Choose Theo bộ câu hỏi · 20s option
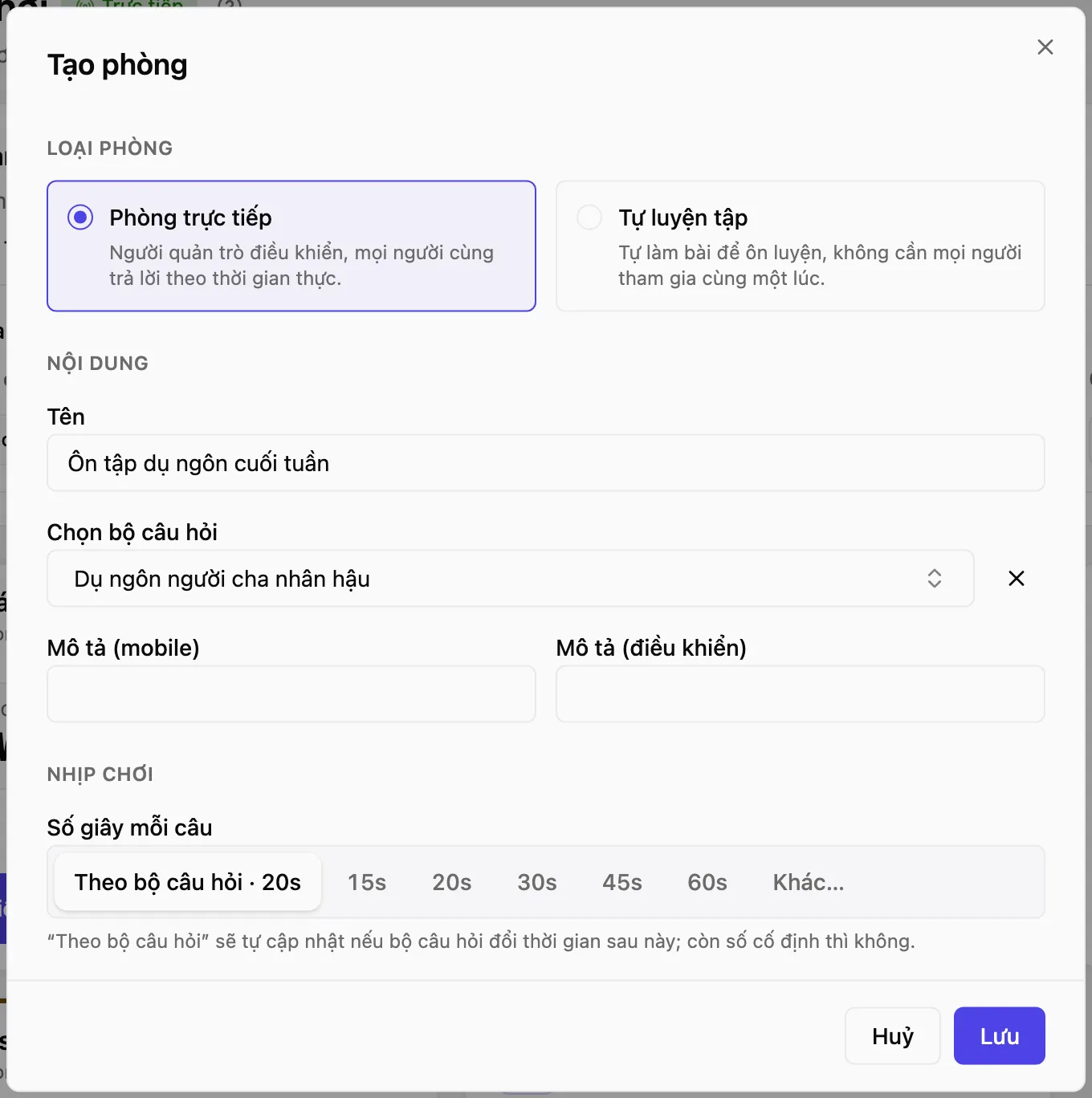1092x1098 pixels. click(188, 882)
